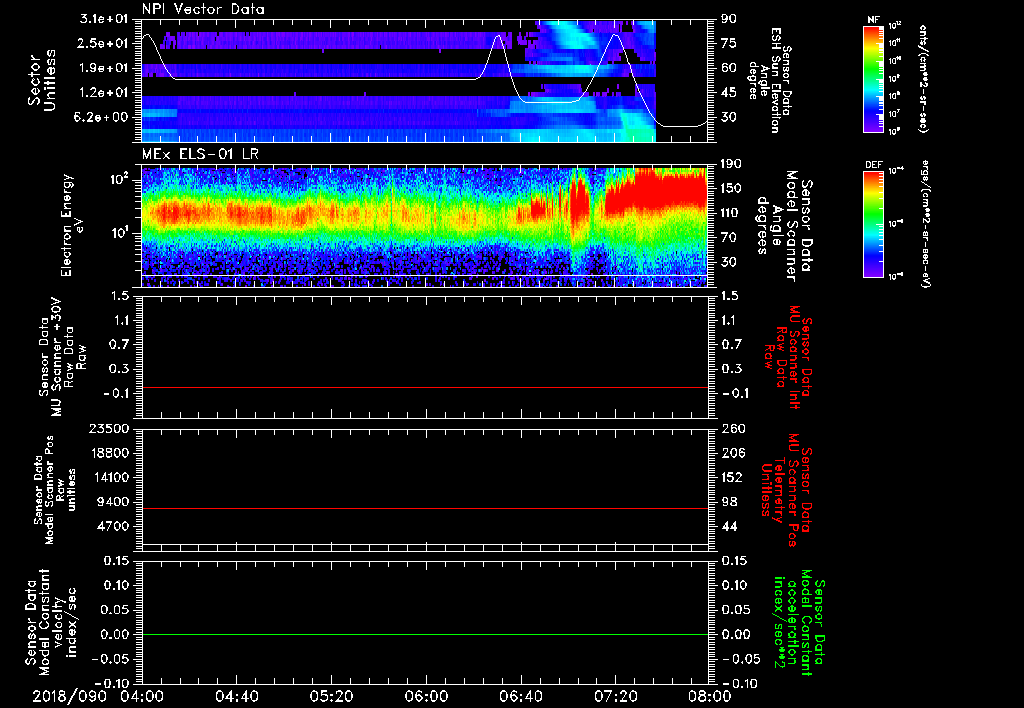The height and width of the screenshot is (708, 1024).
Task: Click the DEF energy flux color bar
Action: point(873,224)
